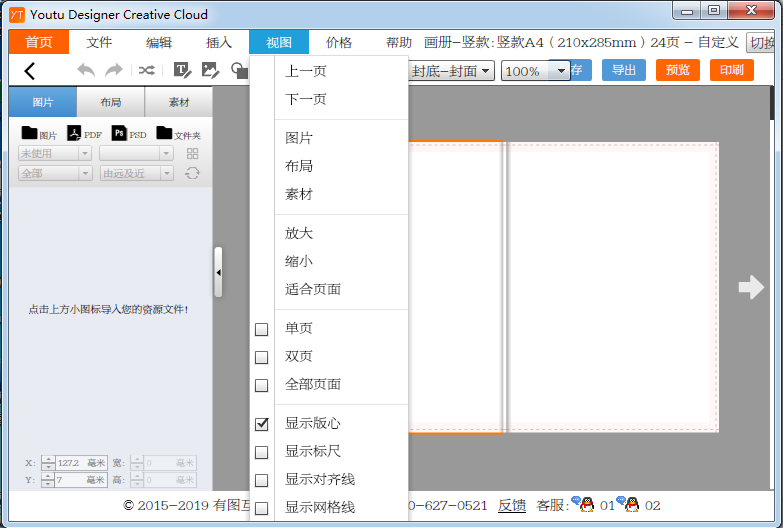783x528 pixels.
Task: Enable the 显示对齐线 checkbox
Action: [261, 480]
